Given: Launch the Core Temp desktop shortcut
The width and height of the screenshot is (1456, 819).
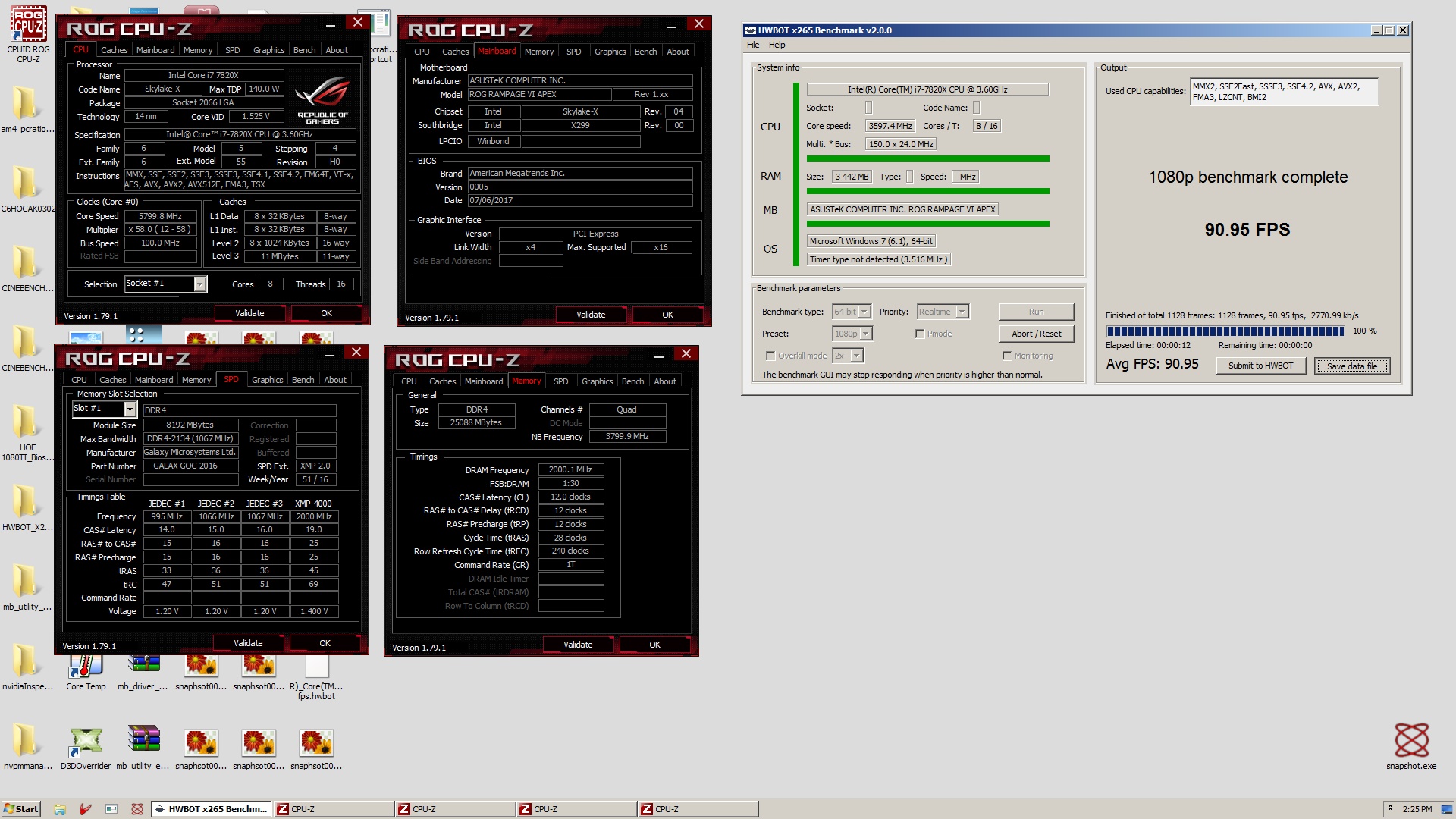Looking at the screenshot, I should 86,671.
